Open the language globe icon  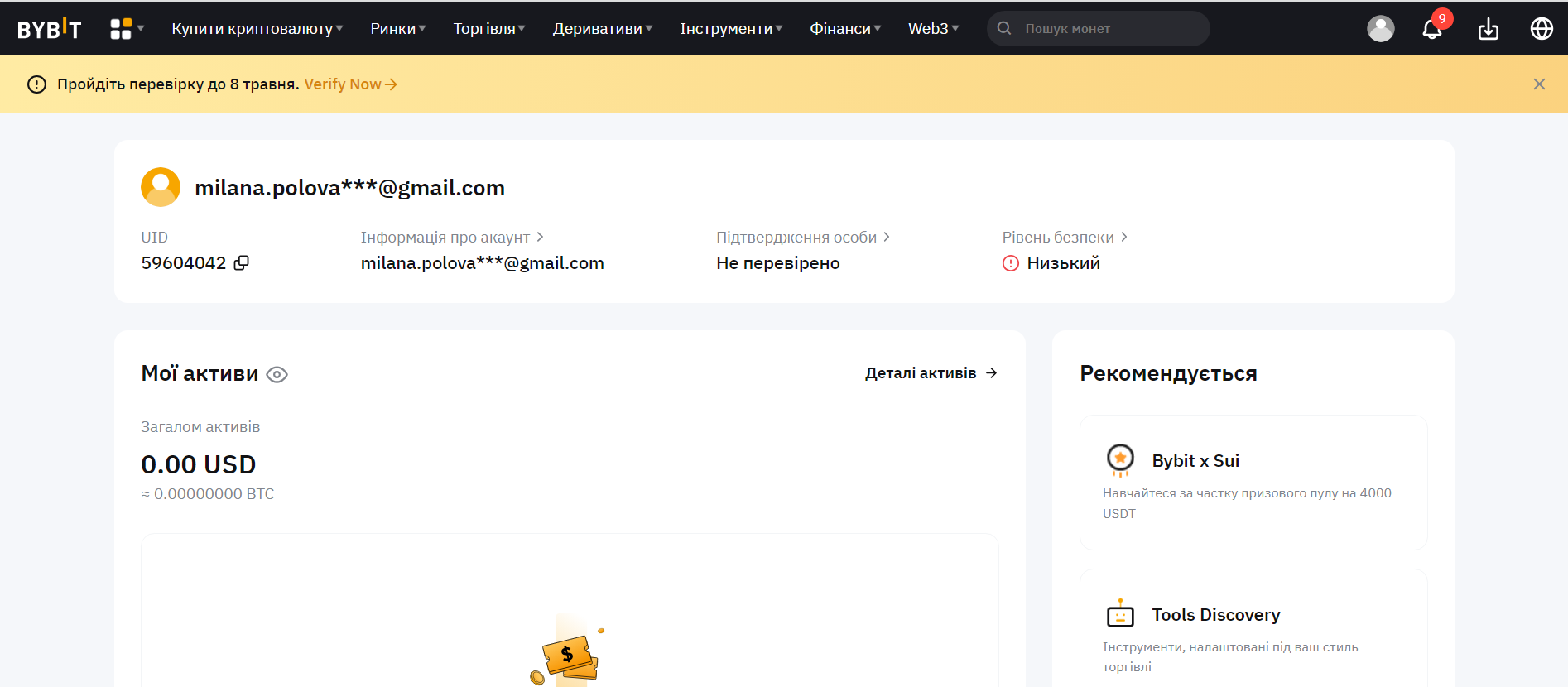tap(1542, 29)
